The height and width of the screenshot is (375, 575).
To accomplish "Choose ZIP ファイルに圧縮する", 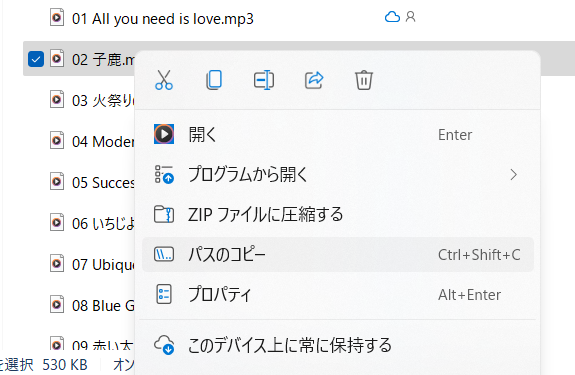I will [x=338, y=214].
